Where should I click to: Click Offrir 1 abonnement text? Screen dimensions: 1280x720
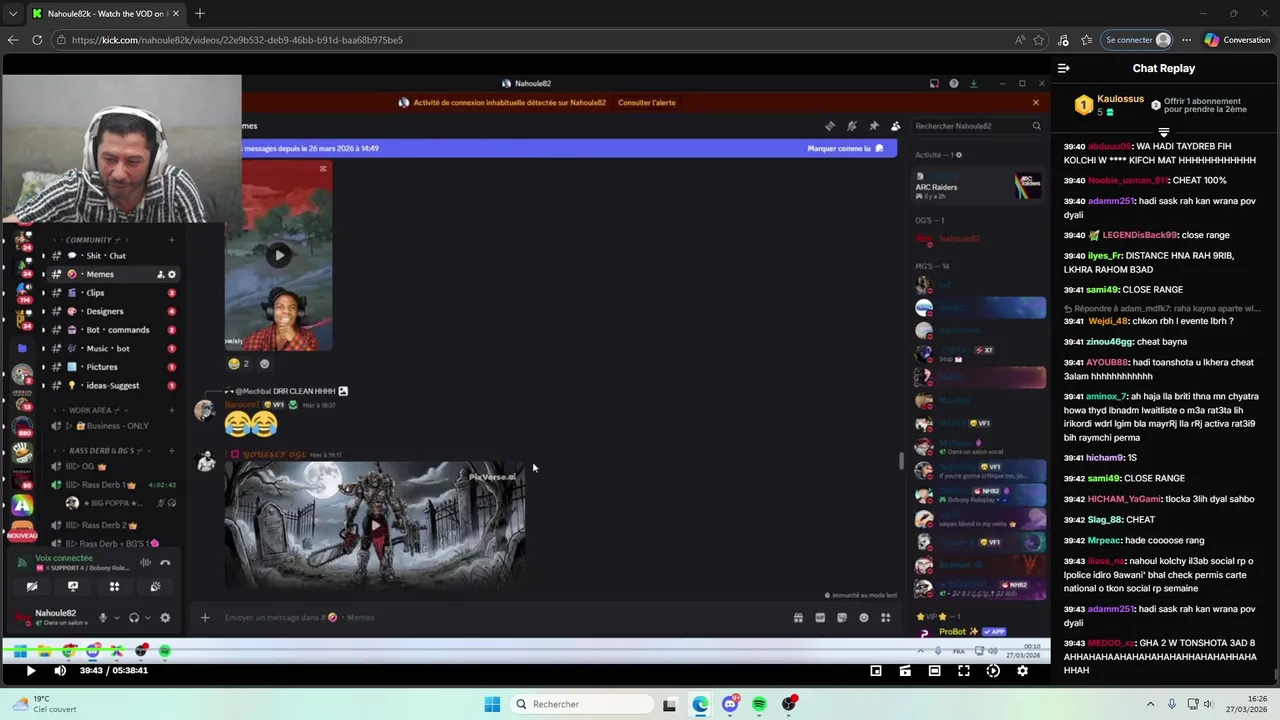pos(1202,101)
